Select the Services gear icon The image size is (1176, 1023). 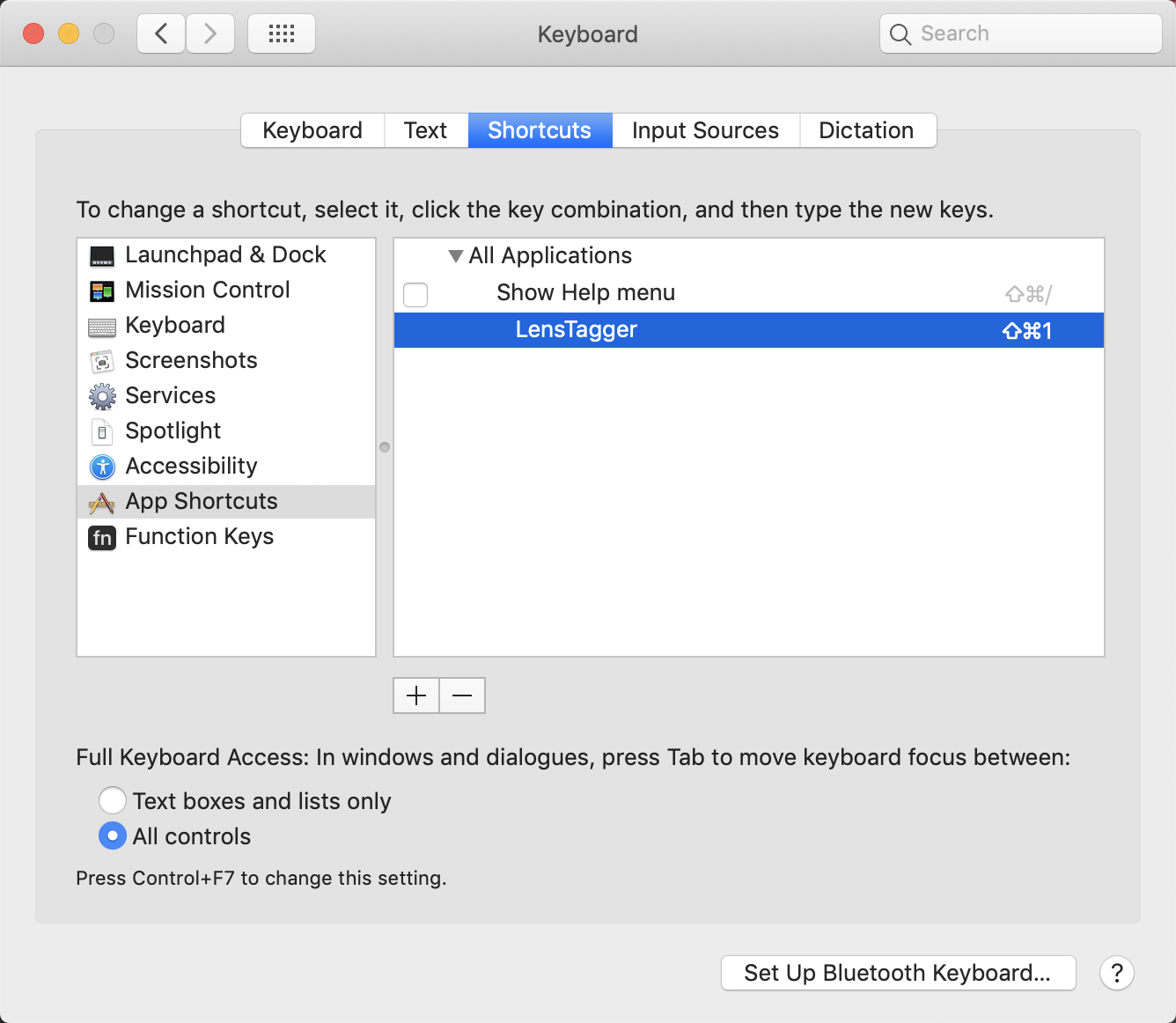pos(102,396)
